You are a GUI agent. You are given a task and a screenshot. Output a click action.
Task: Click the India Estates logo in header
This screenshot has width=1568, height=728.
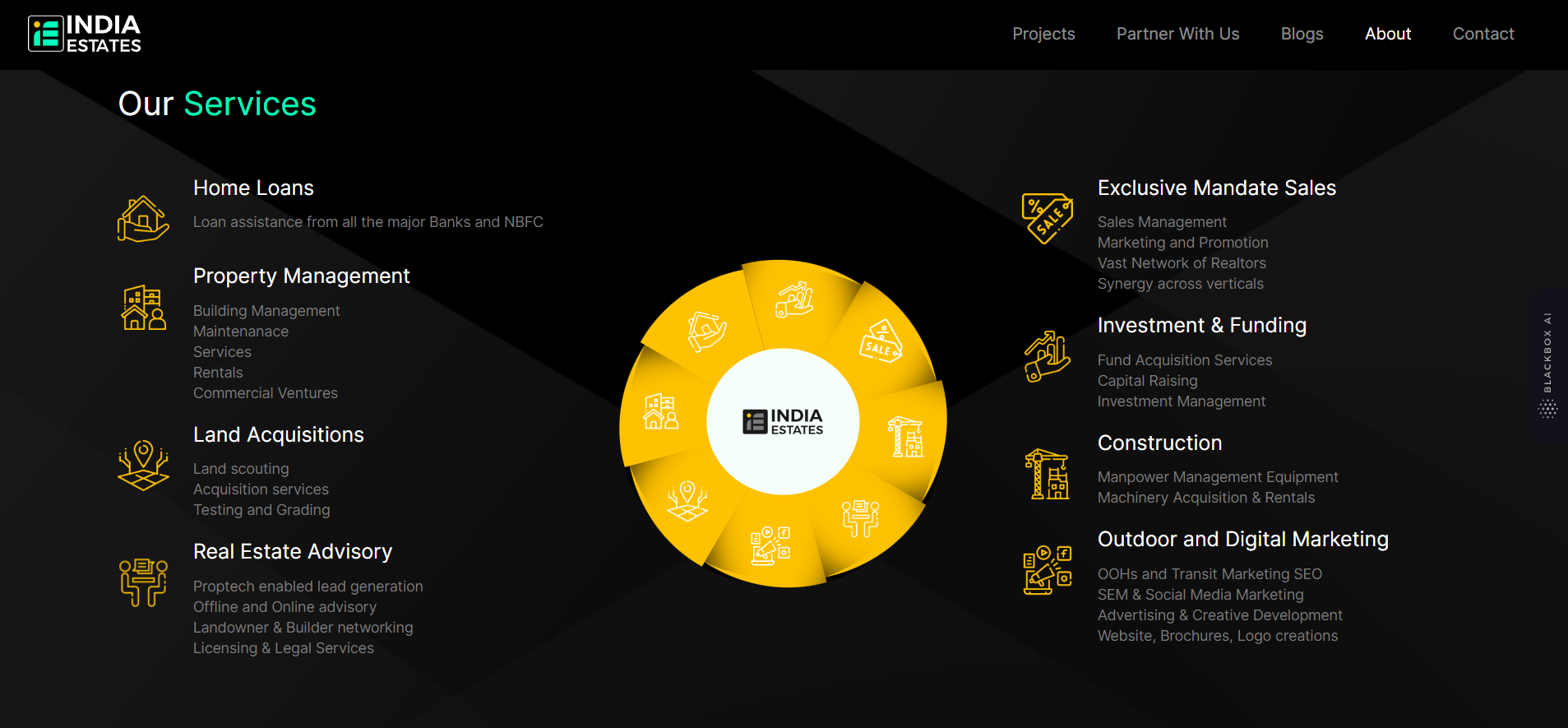coord(85,35)
